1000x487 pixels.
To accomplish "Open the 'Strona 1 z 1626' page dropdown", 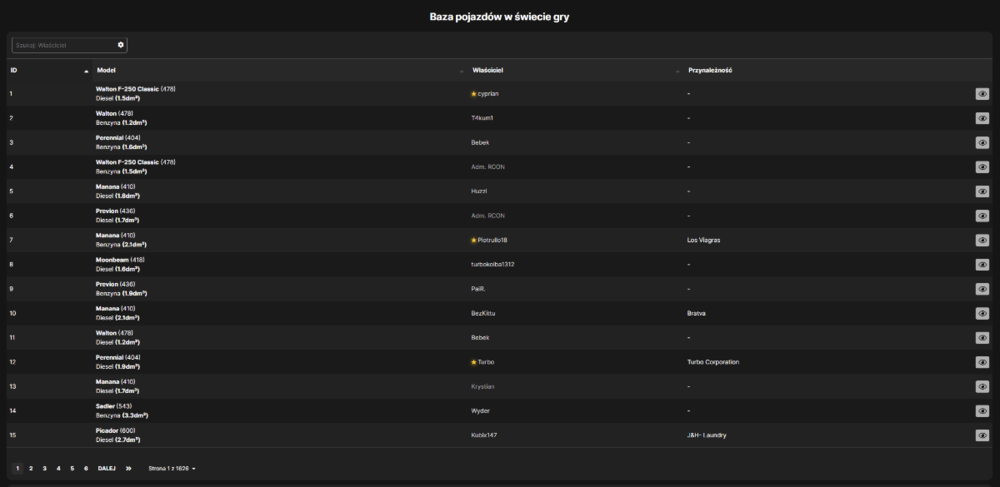I will tap(172, 469).
